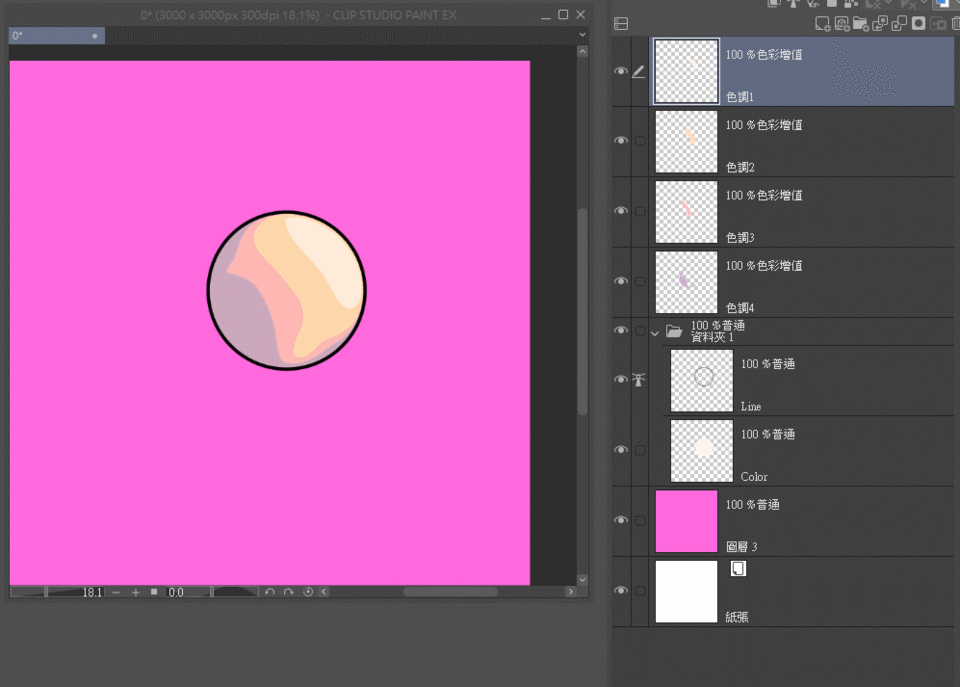Click the reference layer lighthouse icon on Line
Screen dimensions: 960x687
(x=640, y=380)
